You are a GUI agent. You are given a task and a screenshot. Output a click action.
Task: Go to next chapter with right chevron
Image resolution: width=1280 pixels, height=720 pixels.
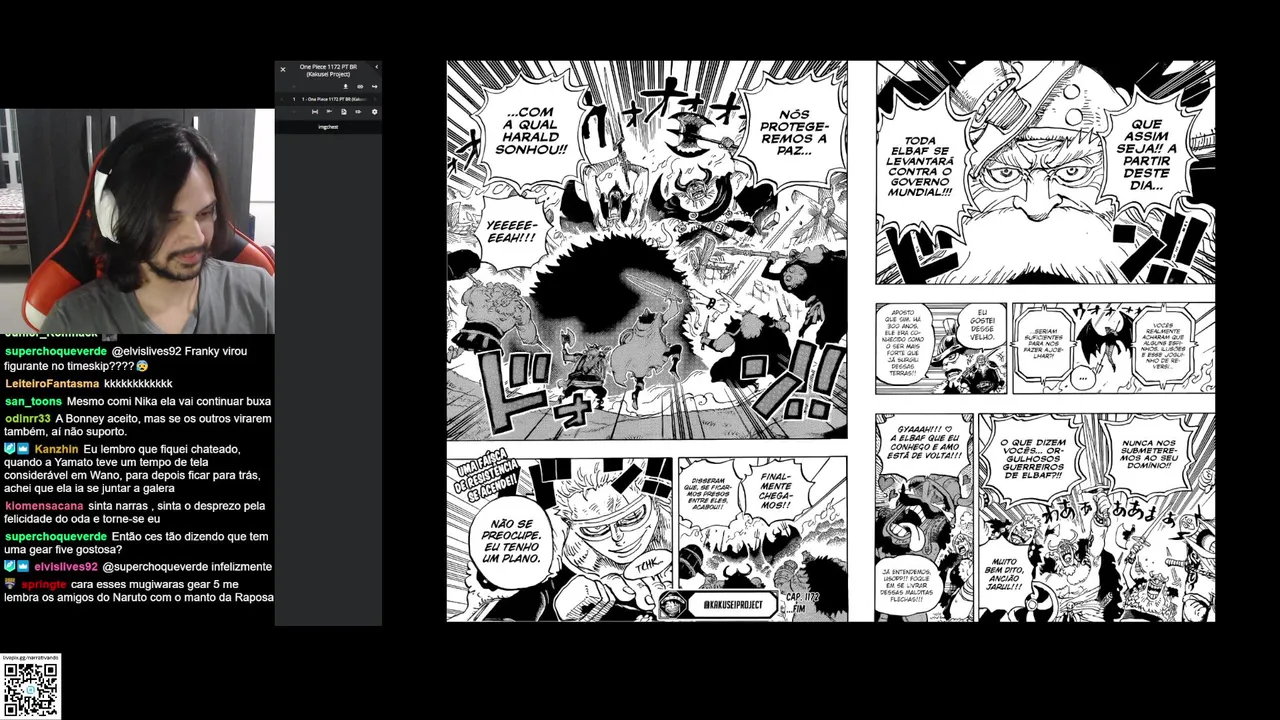click(375, 99)
